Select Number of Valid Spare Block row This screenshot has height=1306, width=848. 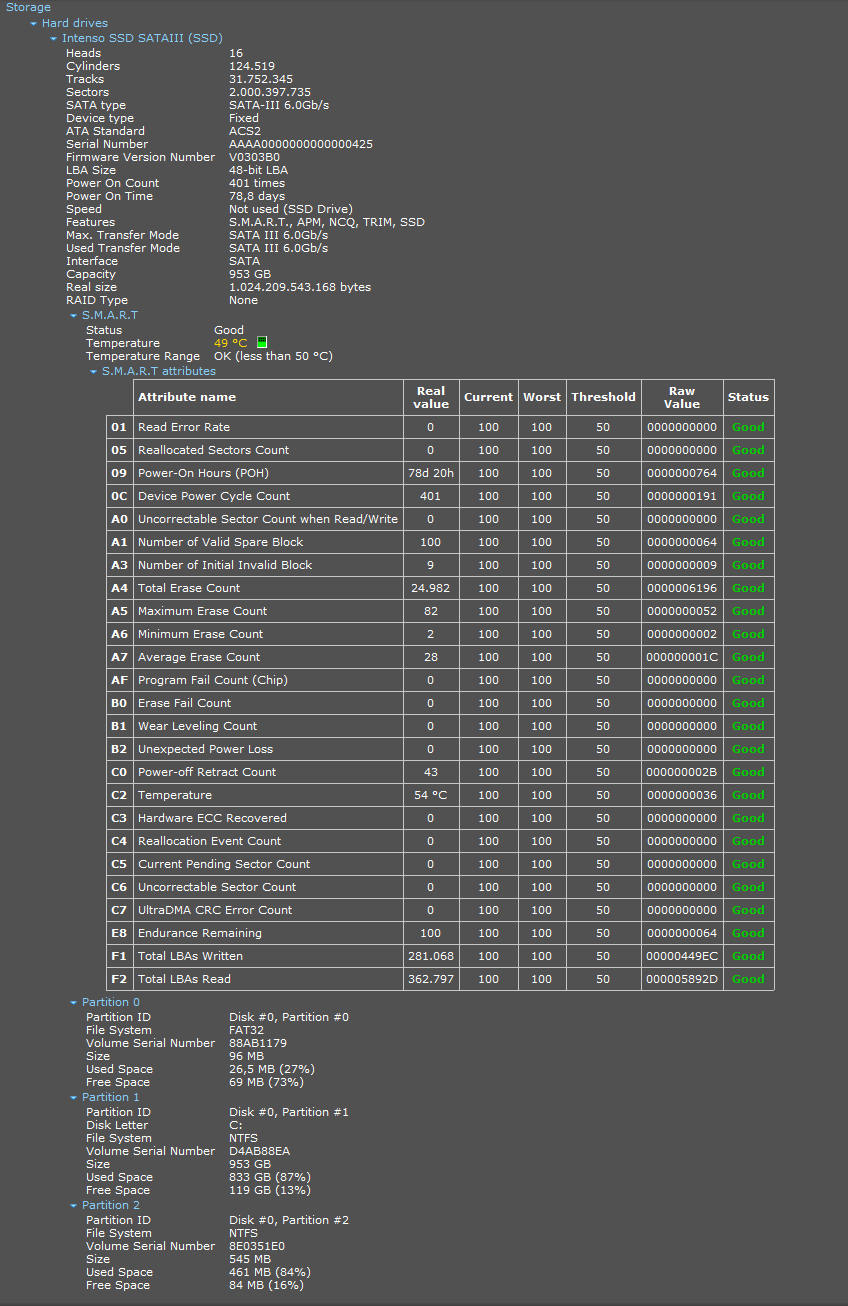(440, 542)
